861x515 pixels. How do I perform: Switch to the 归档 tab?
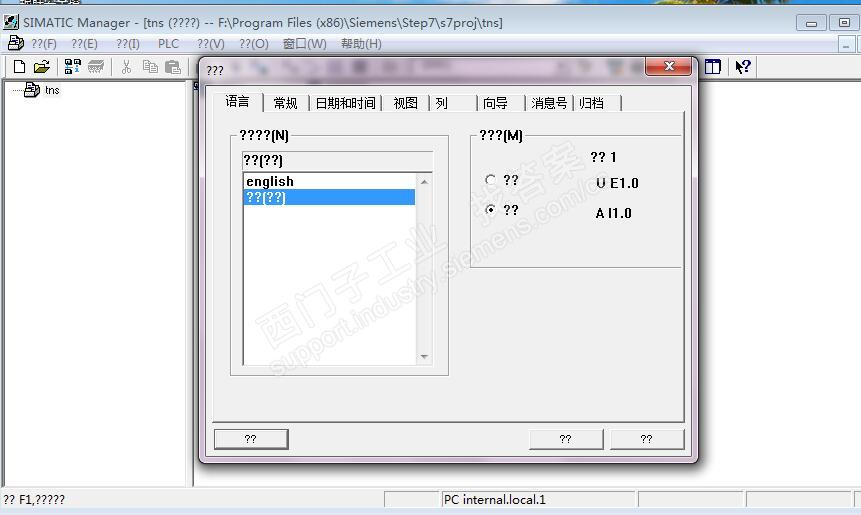coord(591,103)
